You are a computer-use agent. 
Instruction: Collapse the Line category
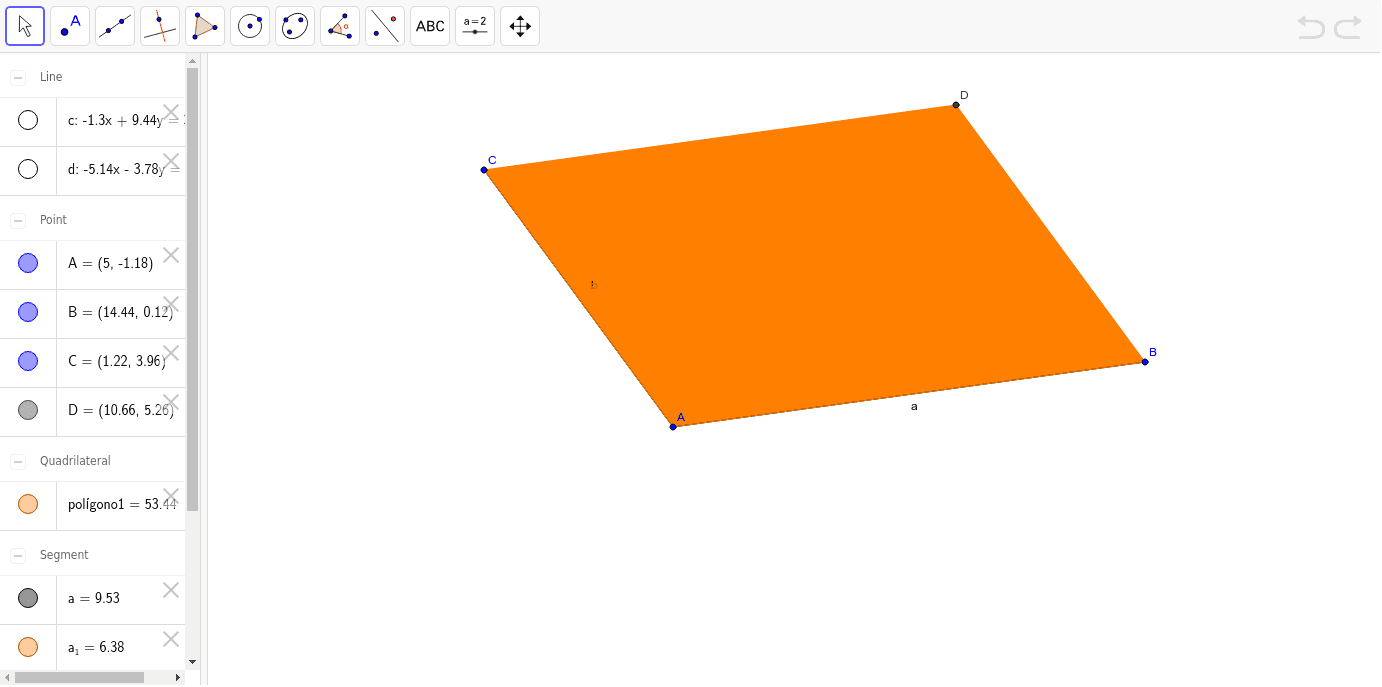(x=18, y=77)
